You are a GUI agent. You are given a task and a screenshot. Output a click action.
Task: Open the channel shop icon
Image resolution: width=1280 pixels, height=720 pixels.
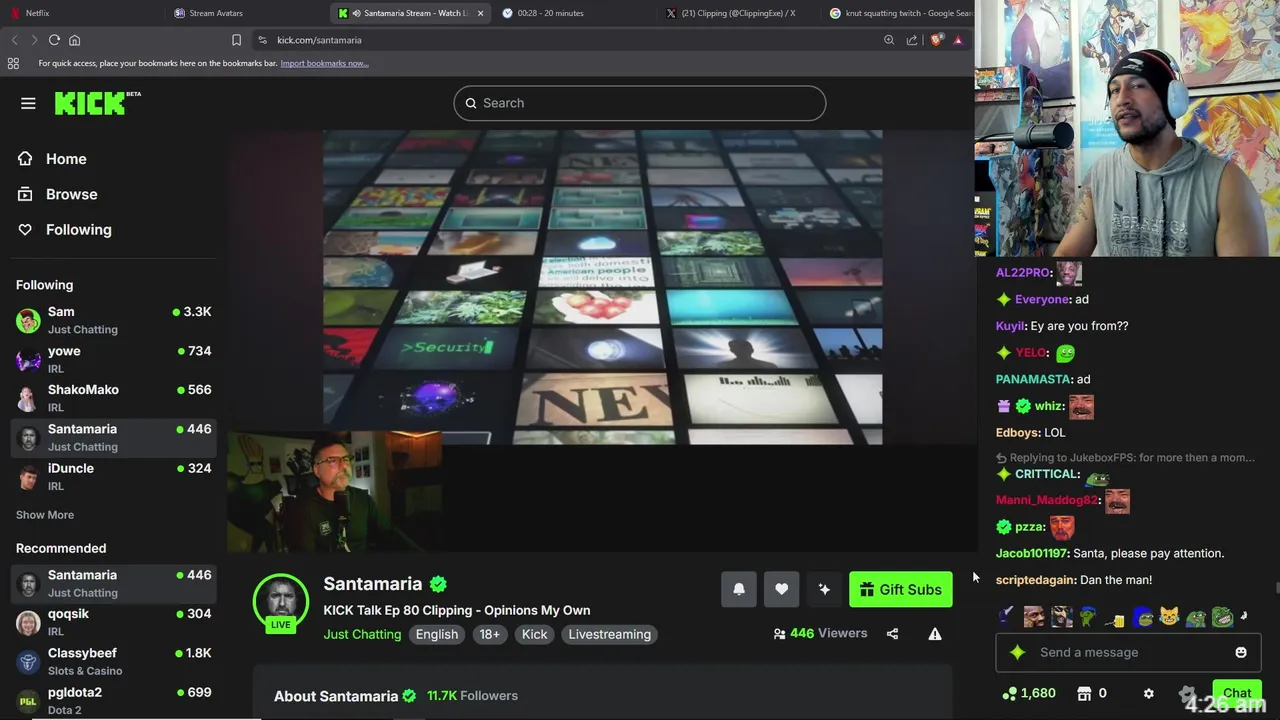1084,693
